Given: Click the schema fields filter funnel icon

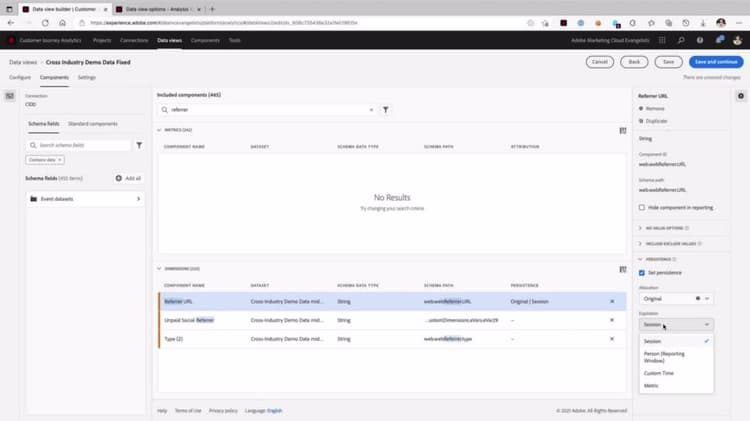Looking at the screenshot, I should (139, 145).
